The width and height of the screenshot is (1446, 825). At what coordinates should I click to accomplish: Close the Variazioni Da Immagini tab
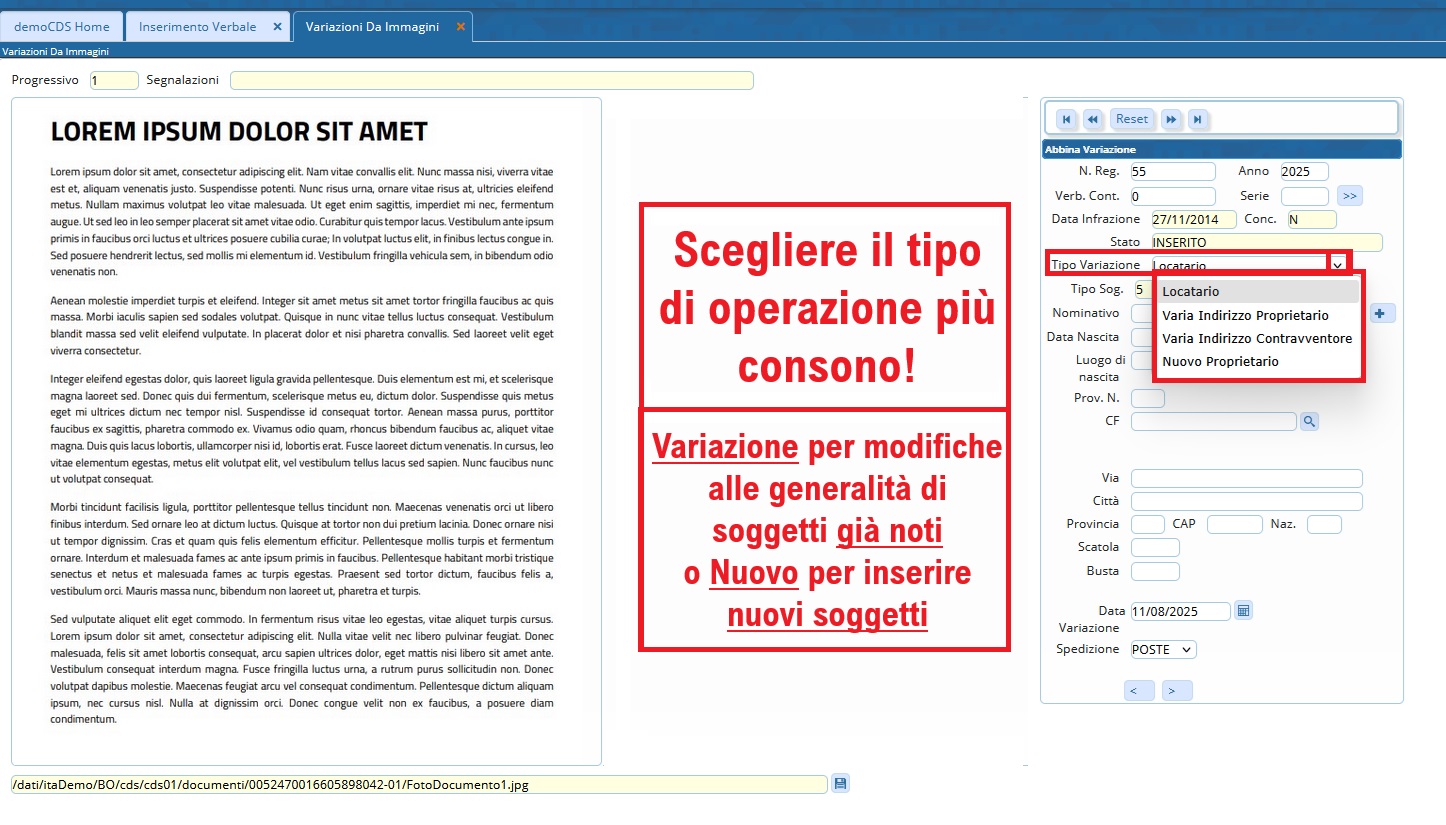[460, 27]
